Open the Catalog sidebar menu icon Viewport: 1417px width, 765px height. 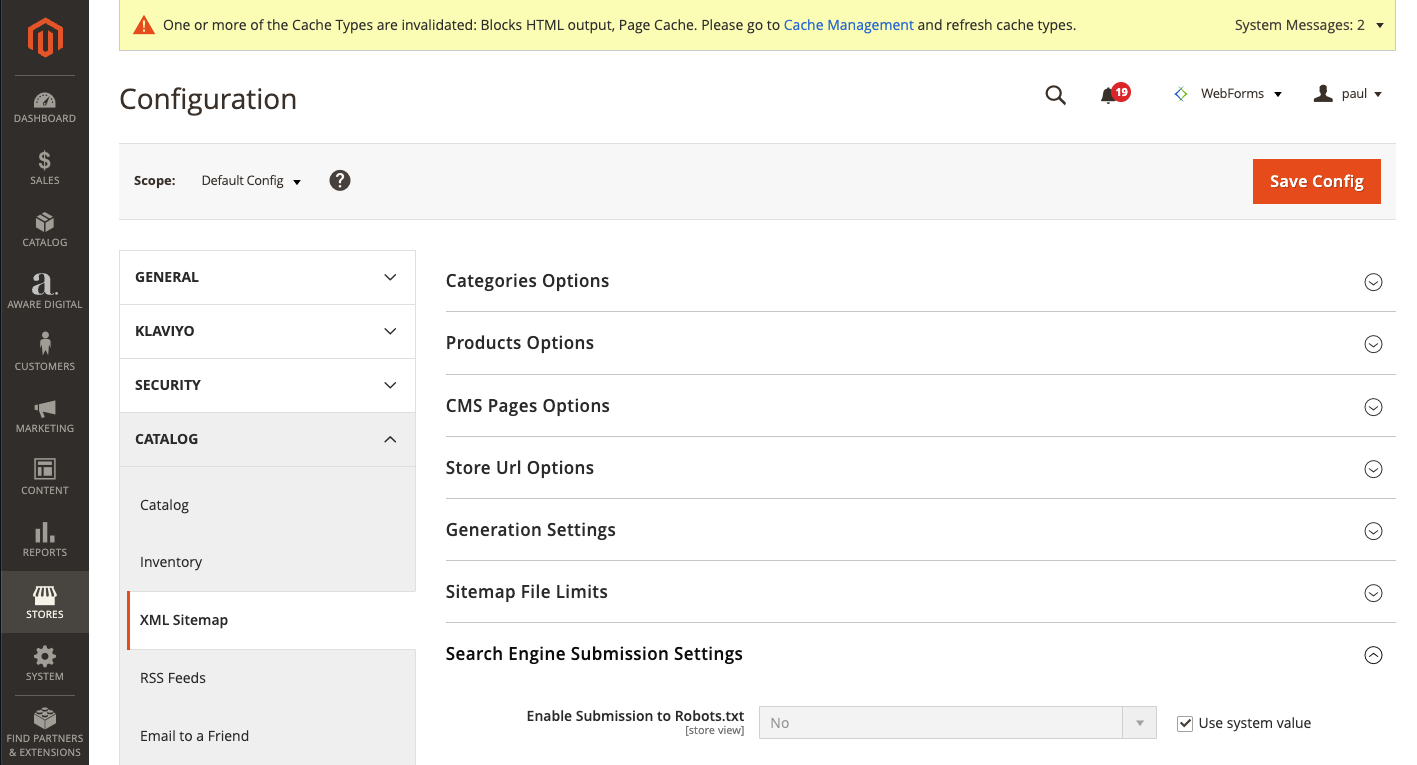click(x=44, y=230)
